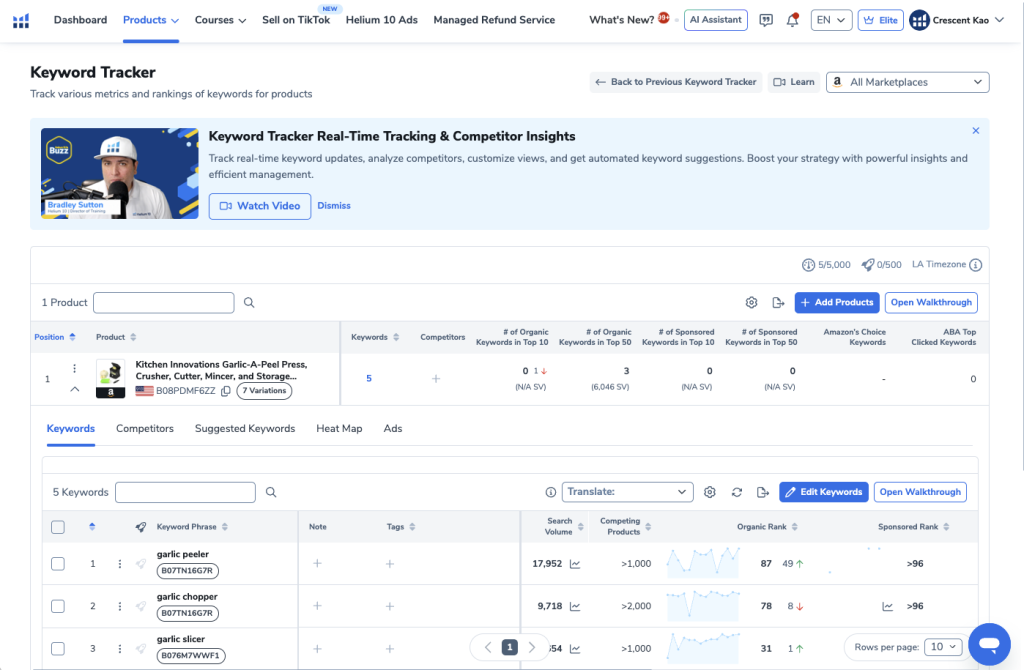Click the product table settings gear icon
The width and height of the screenshot is (1024, 670).
pos(751,302)
